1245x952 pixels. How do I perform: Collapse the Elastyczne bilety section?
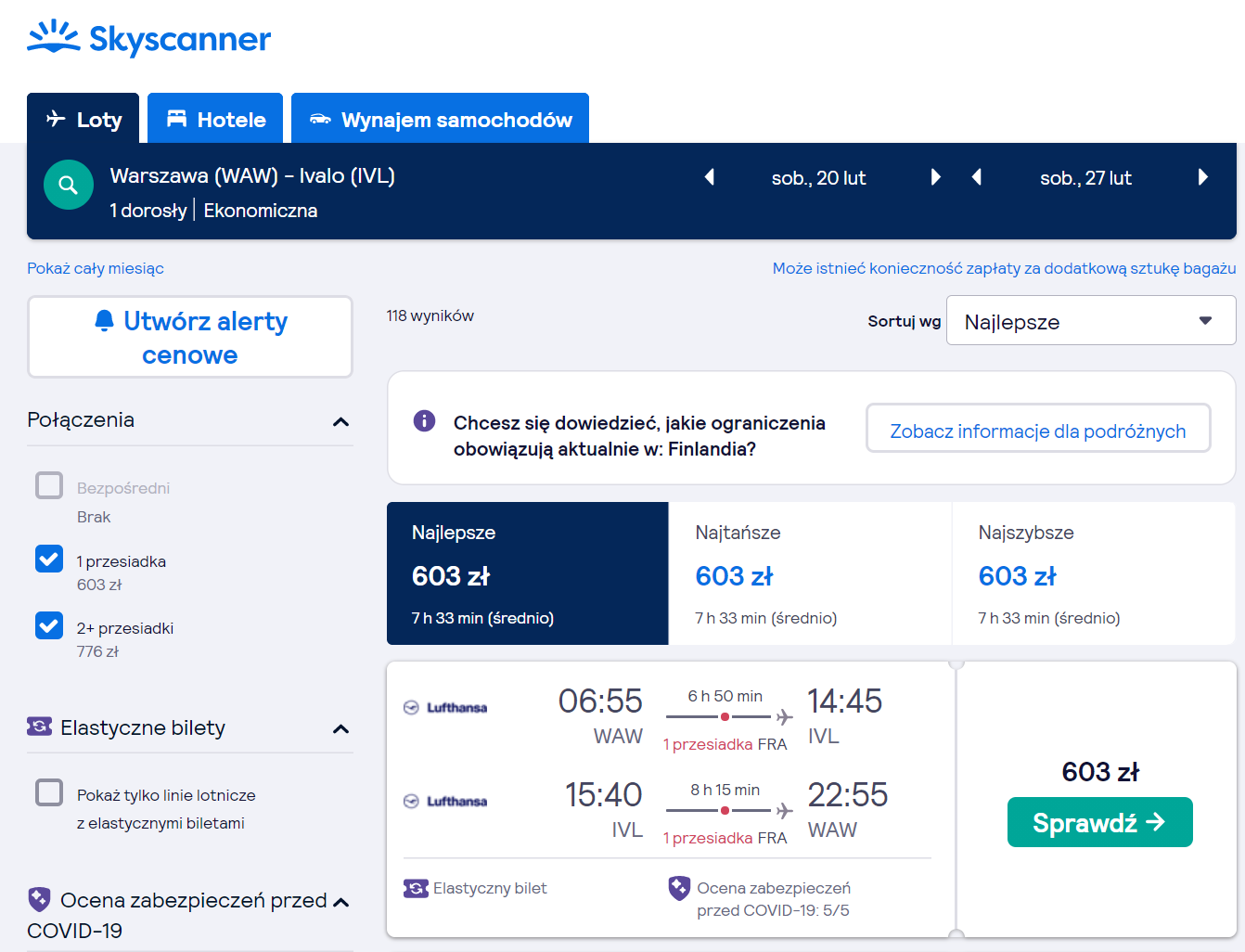tap(340, 729)
